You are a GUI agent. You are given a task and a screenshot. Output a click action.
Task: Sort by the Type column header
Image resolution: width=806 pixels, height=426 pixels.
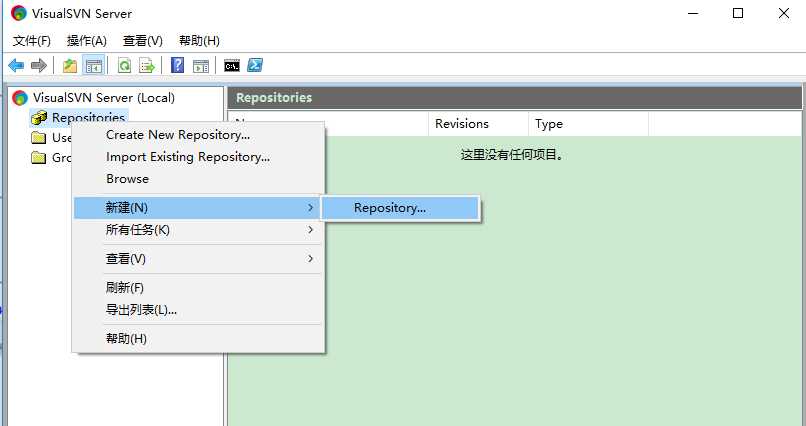[588, 124]
